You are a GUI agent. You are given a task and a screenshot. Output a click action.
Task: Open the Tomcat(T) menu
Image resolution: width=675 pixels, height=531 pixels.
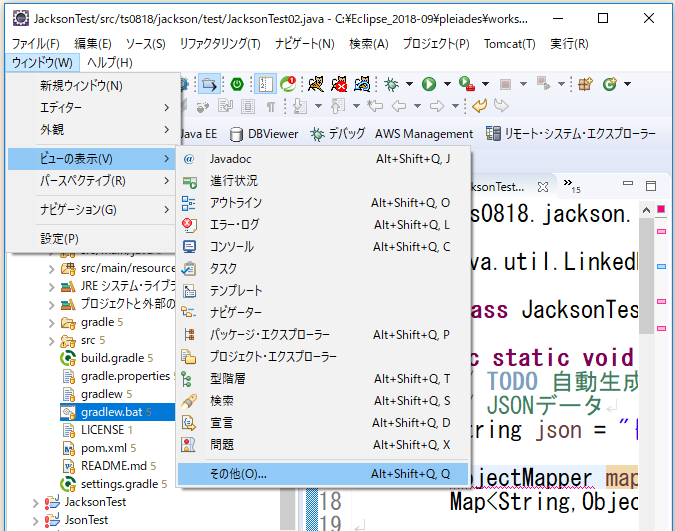(509, 44)
